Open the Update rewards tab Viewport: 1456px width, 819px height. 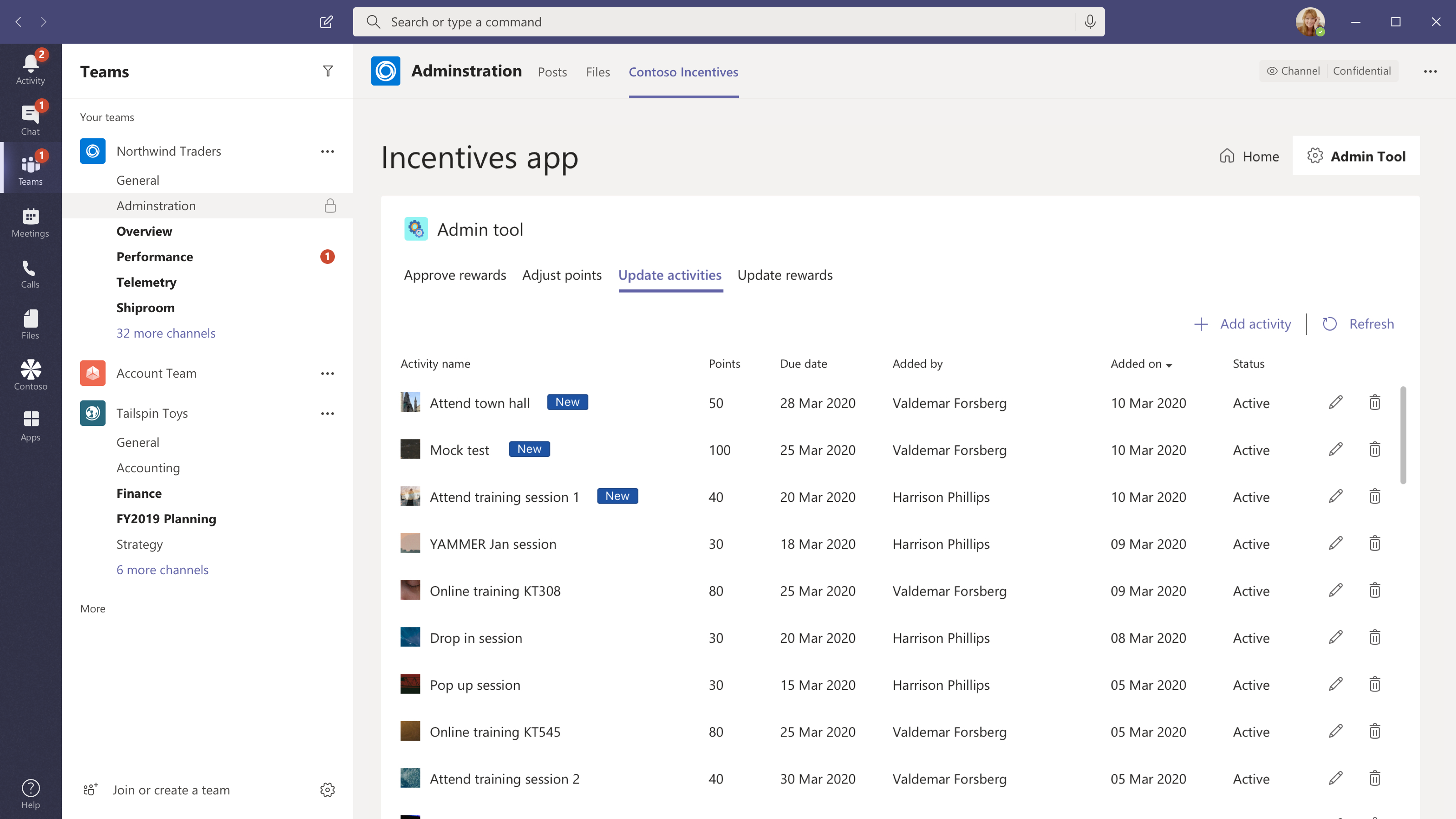click(784, 275)
